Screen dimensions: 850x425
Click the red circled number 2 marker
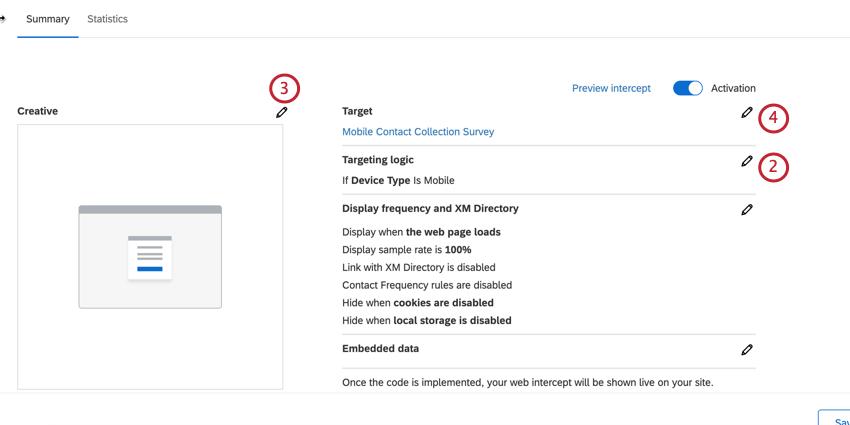click(773, 167)
